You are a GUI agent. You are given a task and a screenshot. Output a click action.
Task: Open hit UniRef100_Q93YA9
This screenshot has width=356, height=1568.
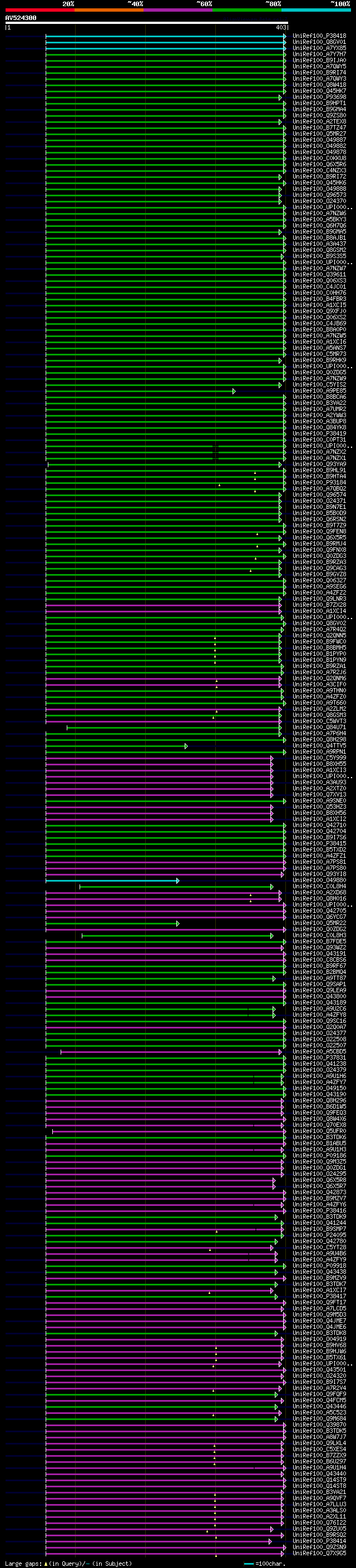(x=319, y=464)
